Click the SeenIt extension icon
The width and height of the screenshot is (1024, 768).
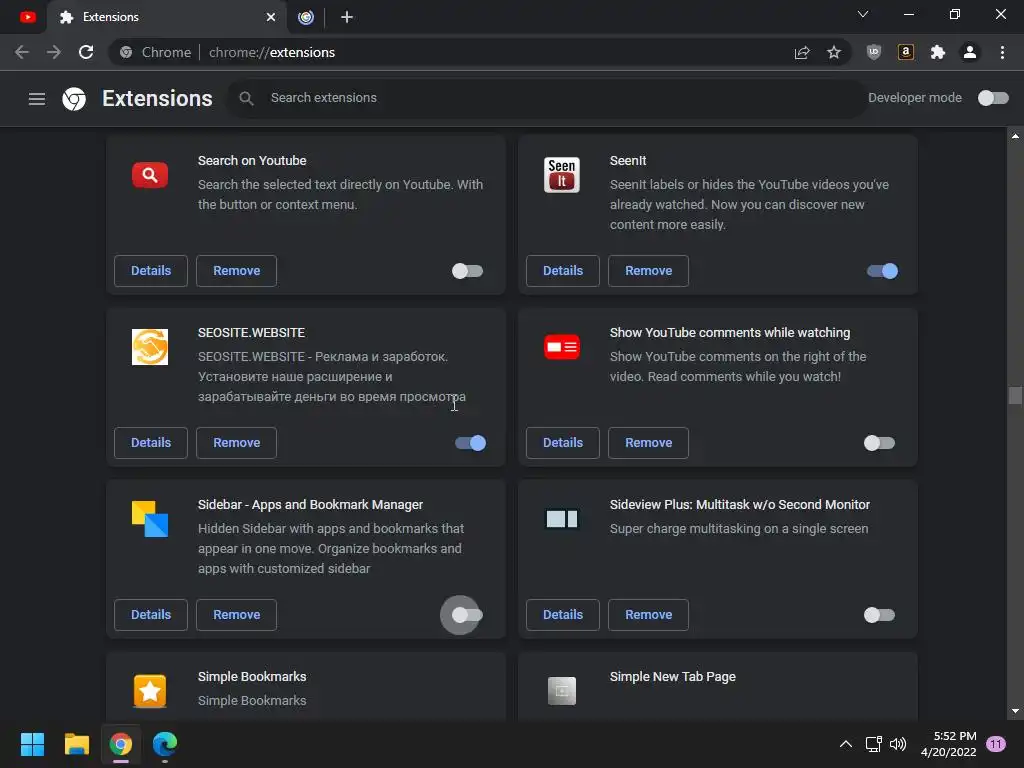pos(562,175)
